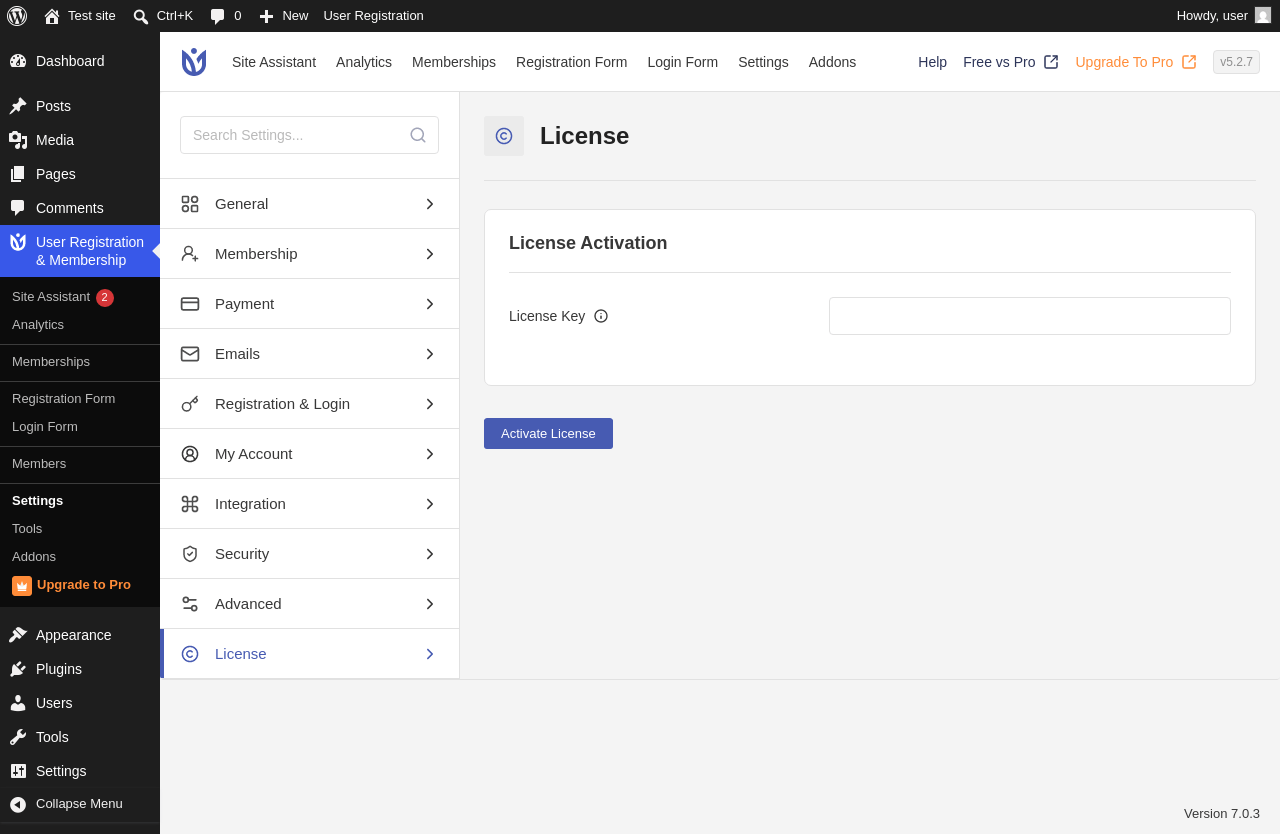Viewport: 1280px width, 834px height.
Task: Expand Registration & Login chevron
Action: (x=430, y=404)
